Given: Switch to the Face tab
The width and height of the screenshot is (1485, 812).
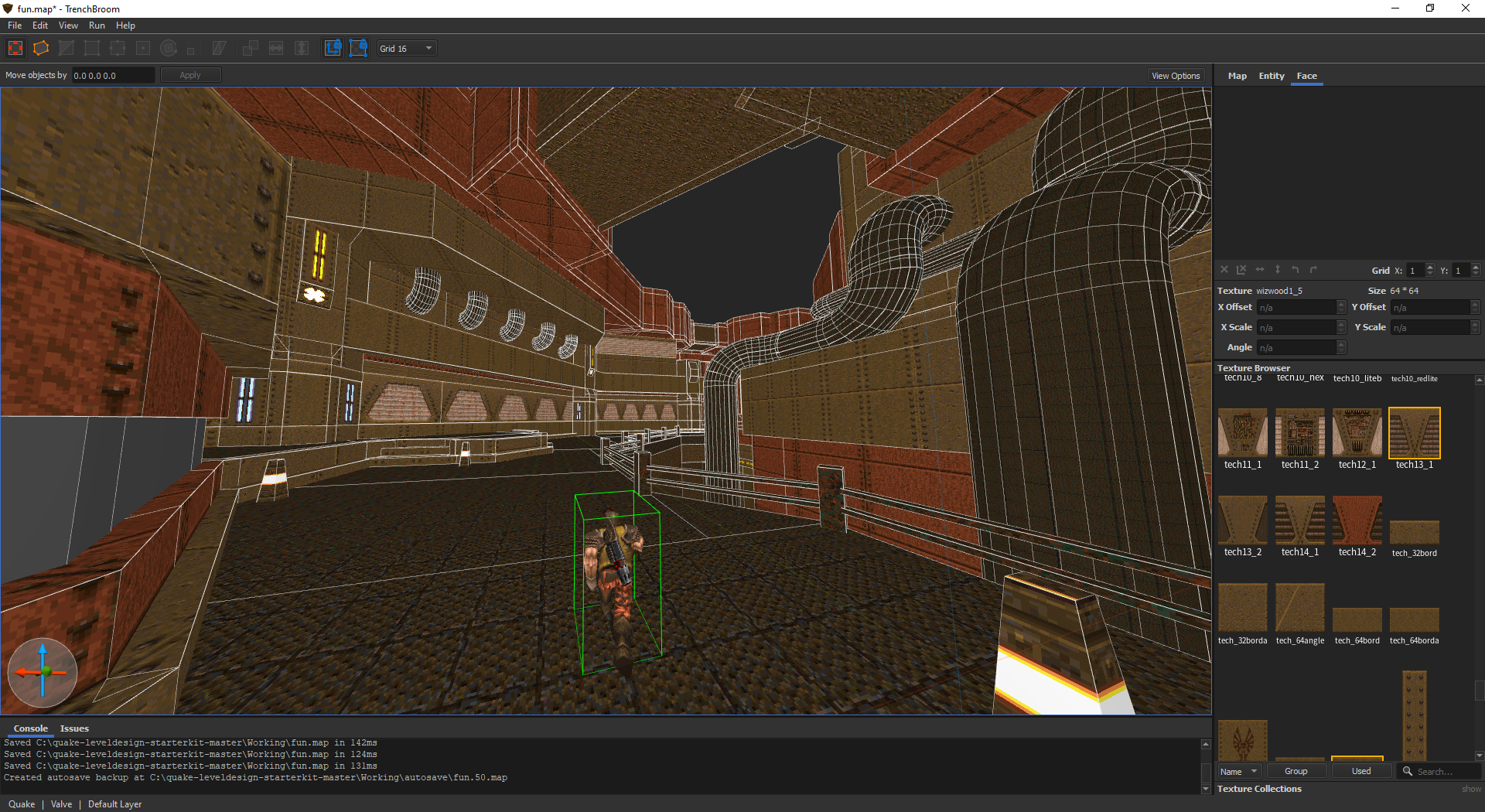Looking at the screenshot, I should 1306,76.
